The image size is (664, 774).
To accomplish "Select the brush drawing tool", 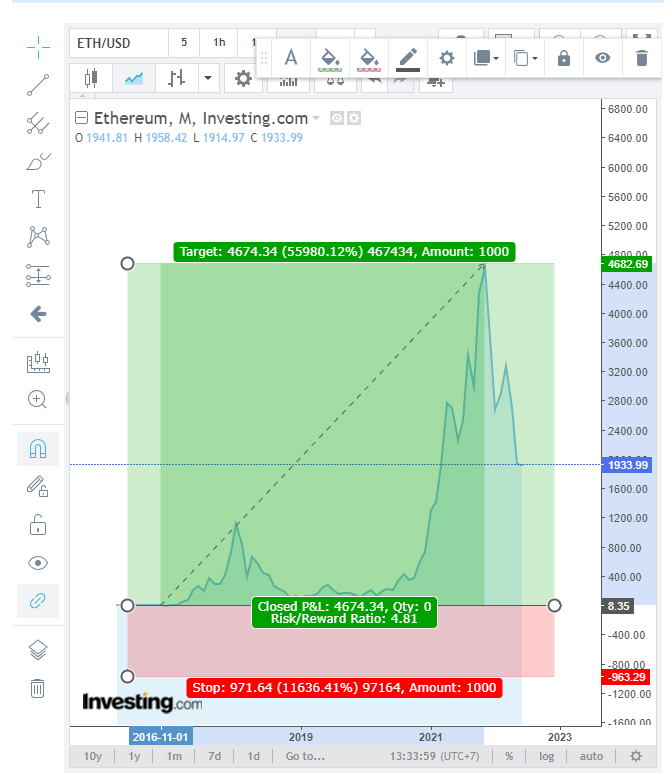I will click(x=38, y=161).
